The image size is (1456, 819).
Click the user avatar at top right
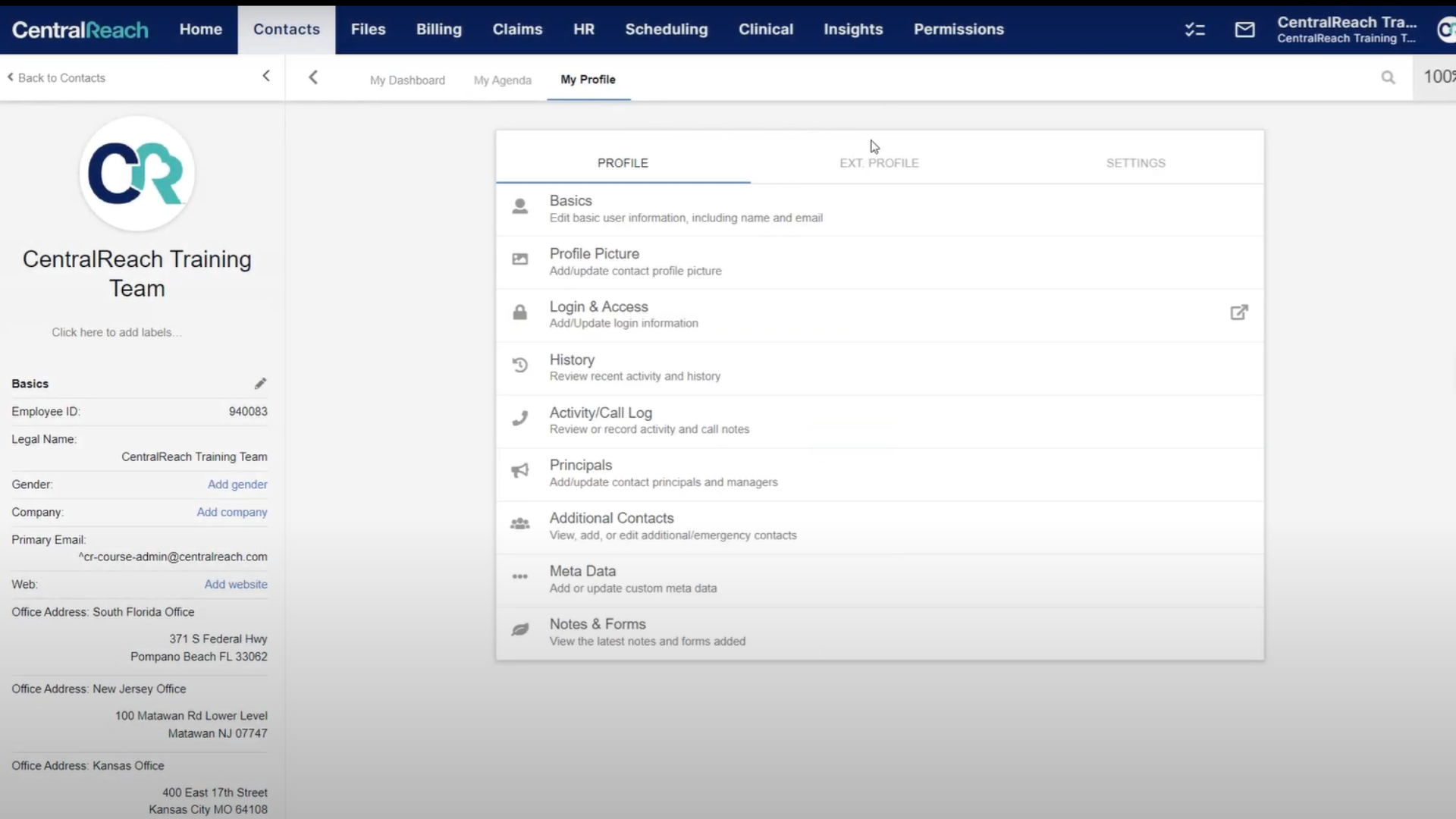(1446, 30)
